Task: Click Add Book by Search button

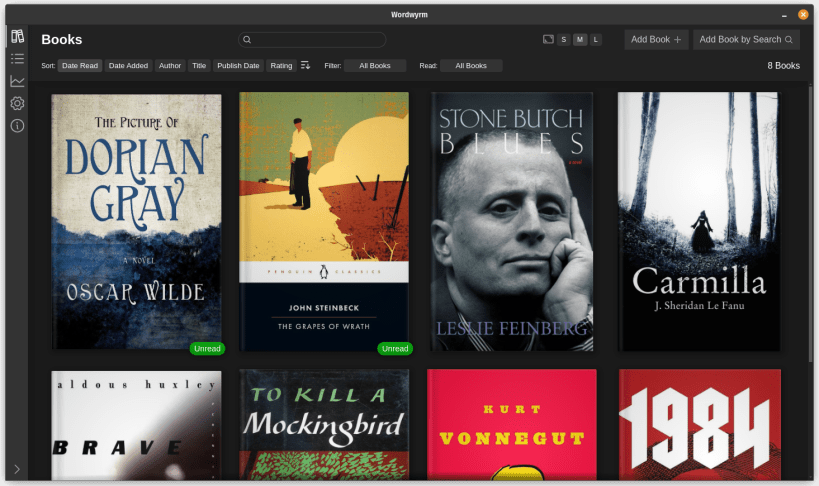Action: pos(746,40)
